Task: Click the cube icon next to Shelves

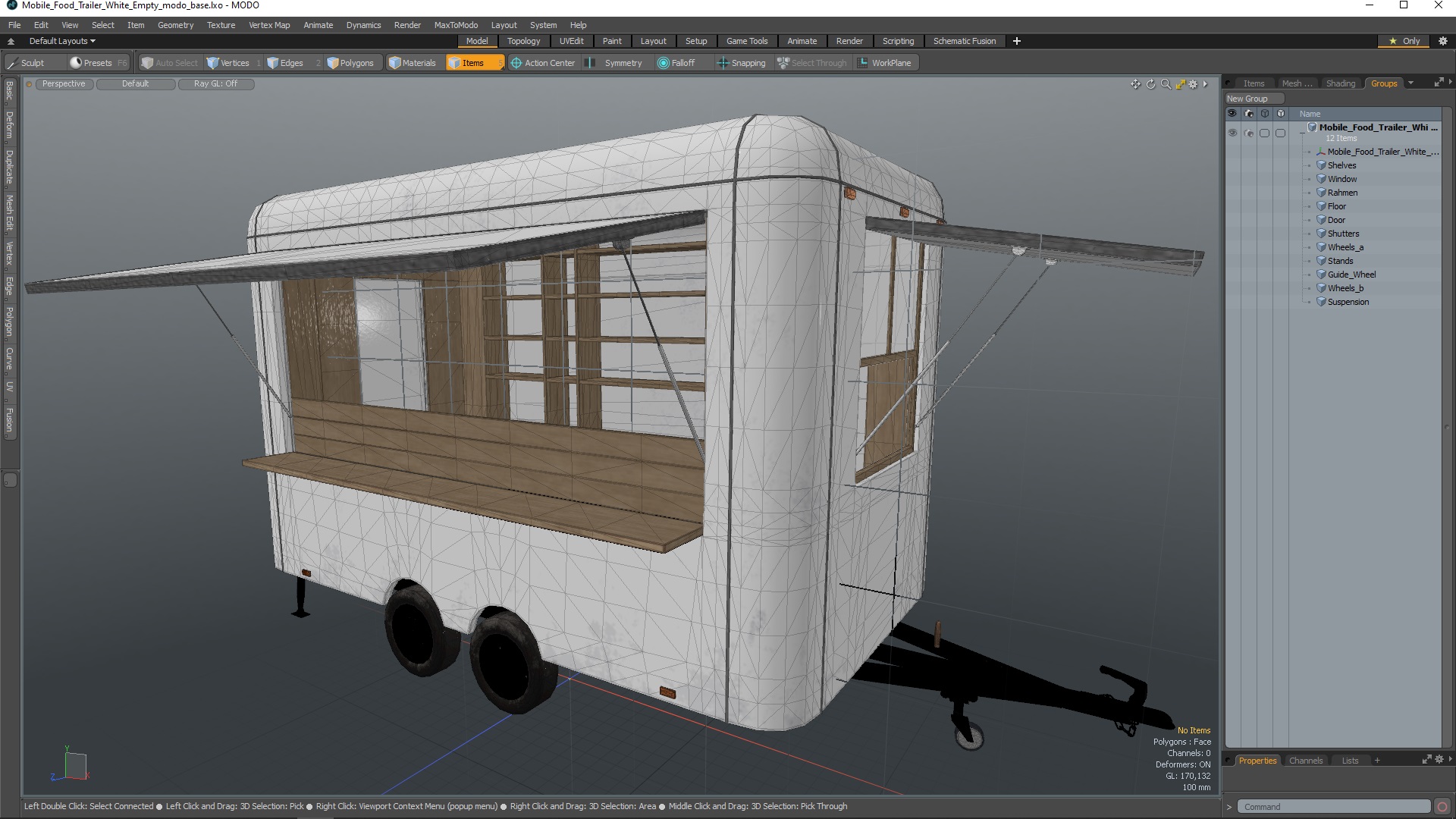Action: 1321,165
